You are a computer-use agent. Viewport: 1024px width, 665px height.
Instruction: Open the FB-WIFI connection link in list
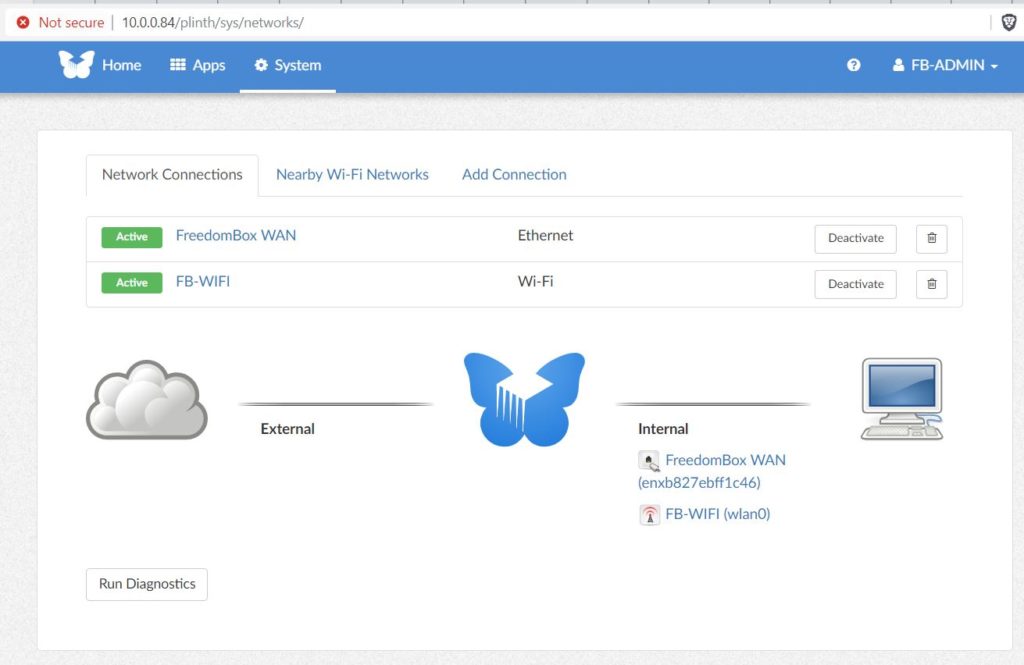coord(203,282)
